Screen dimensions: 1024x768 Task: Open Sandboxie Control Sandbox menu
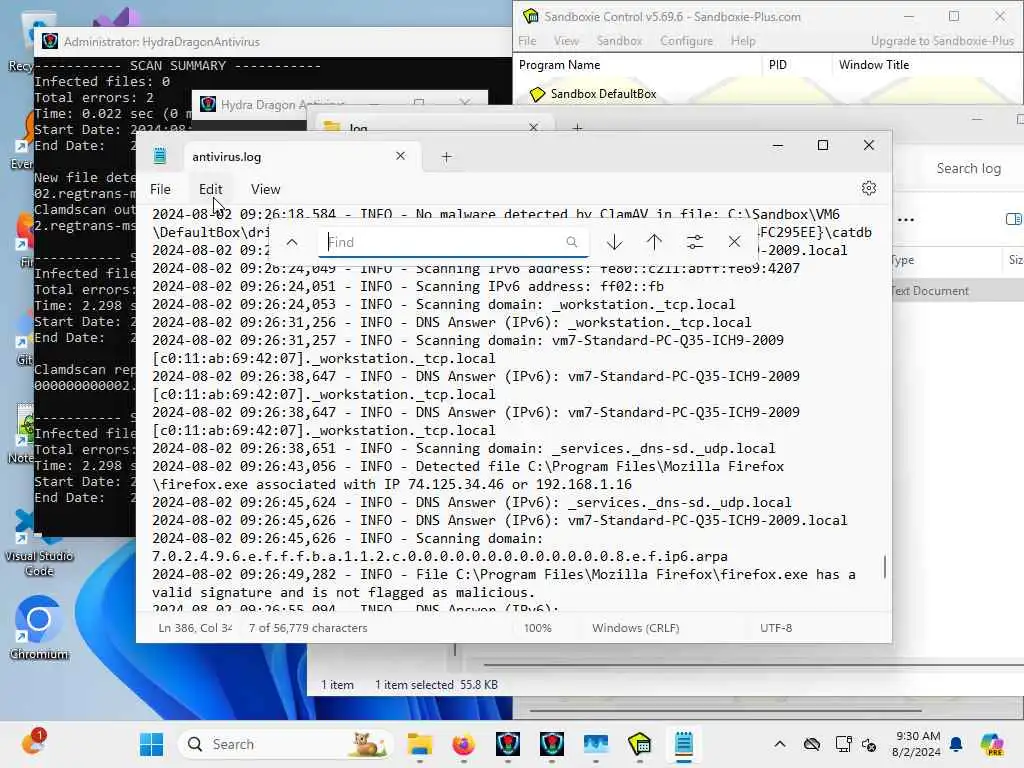[619, 41]
